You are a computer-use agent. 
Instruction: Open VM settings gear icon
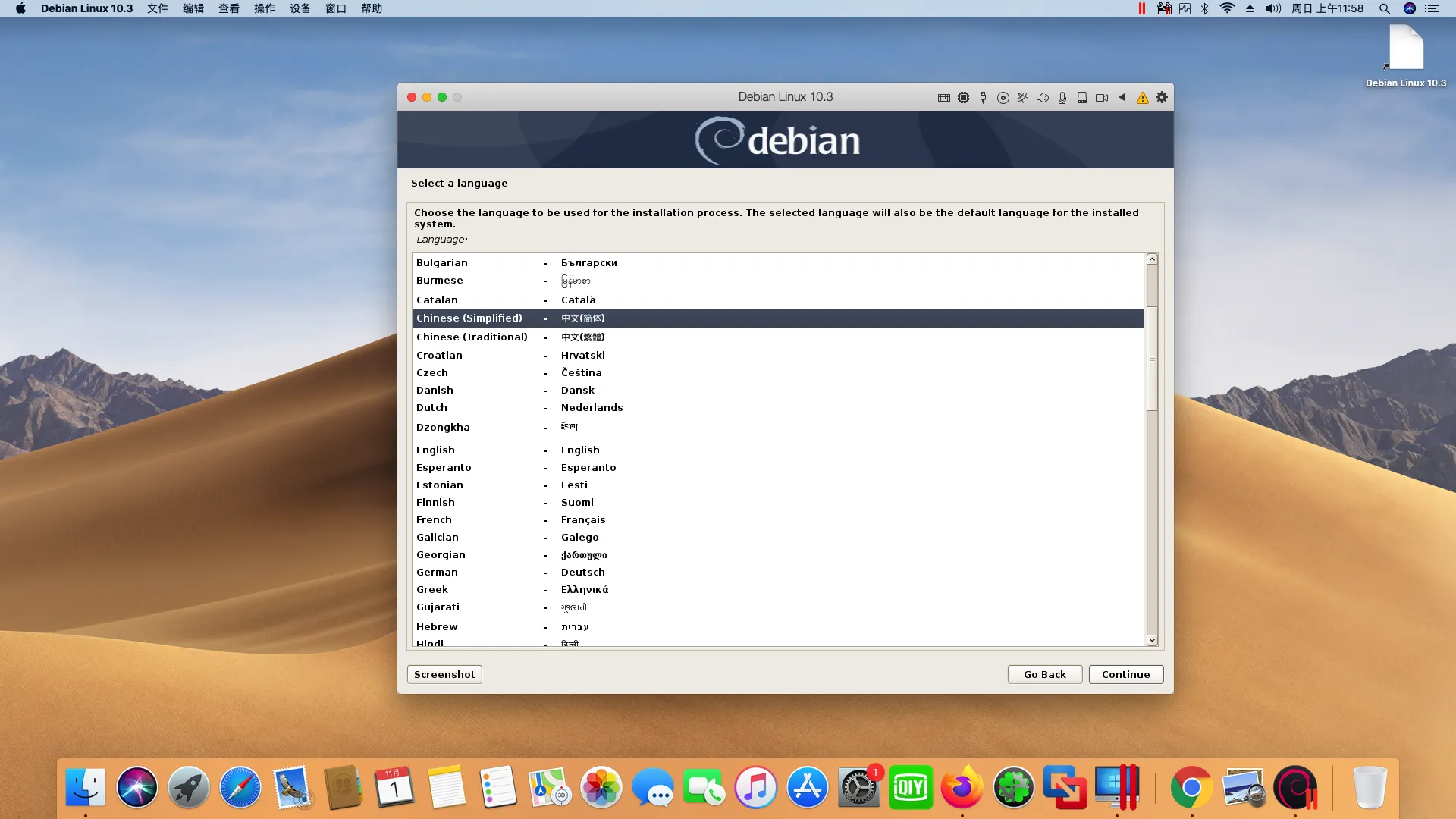pyautogui.click(x=1162, y=97)
